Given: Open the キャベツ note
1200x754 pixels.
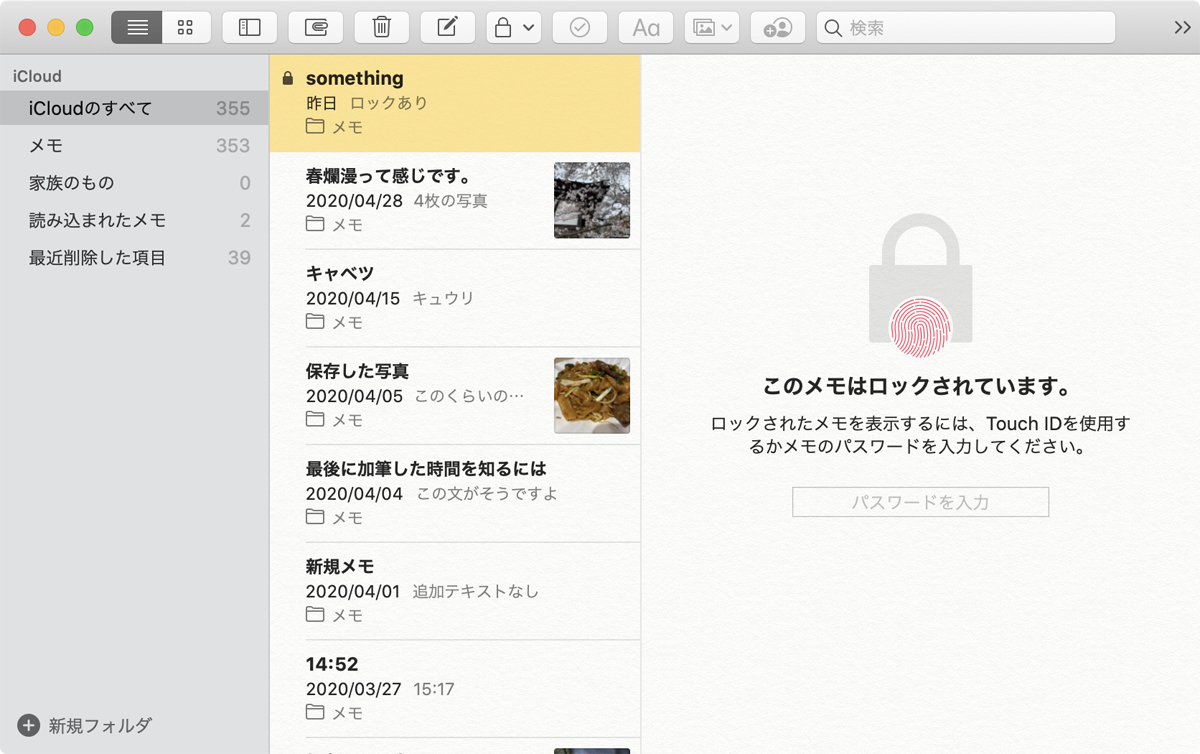Looking at the screenshot, I should coord(455,298).
